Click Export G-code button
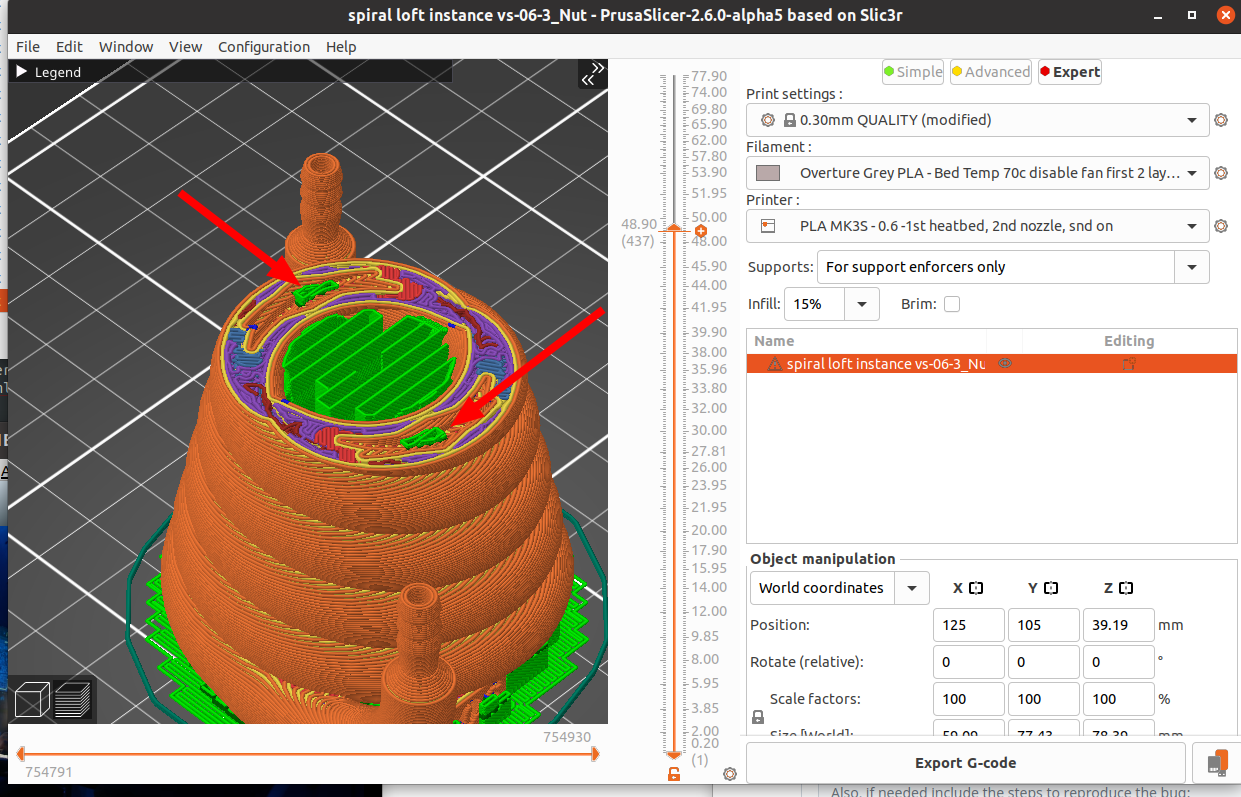 [966, 763]
